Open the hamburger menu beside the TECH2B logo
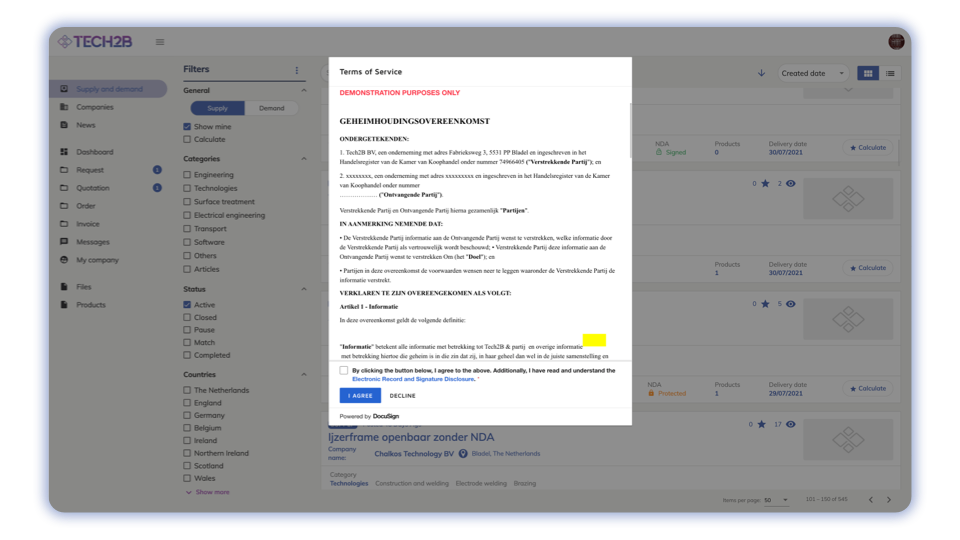Screen dimensions: 960x540 point(160,42)
